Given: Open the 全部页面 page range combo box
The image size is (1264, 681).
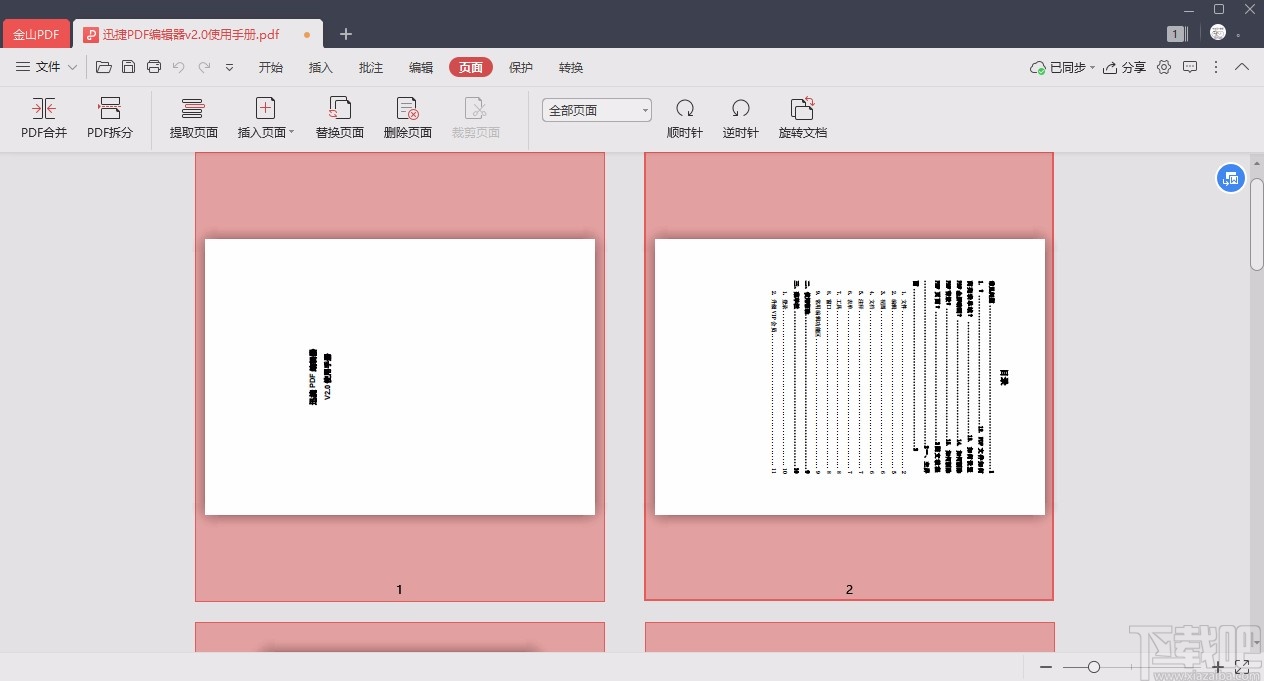Looking at the screenshot, I should click(597, 110).
